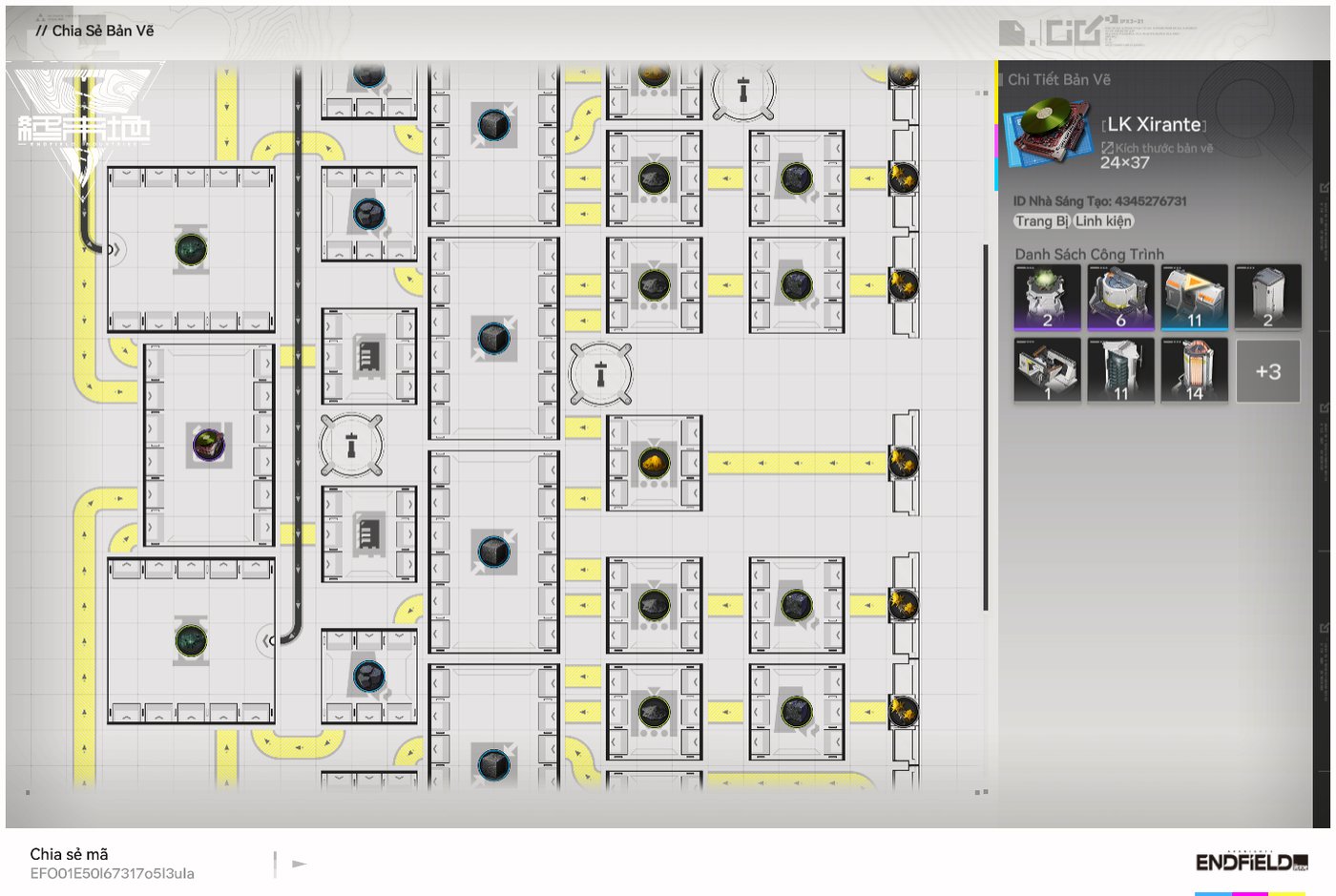Click the cyan-magenta-yellow color bar under Endfield logo
The height and width of the screenshot is (896, 1336).
1249,893
